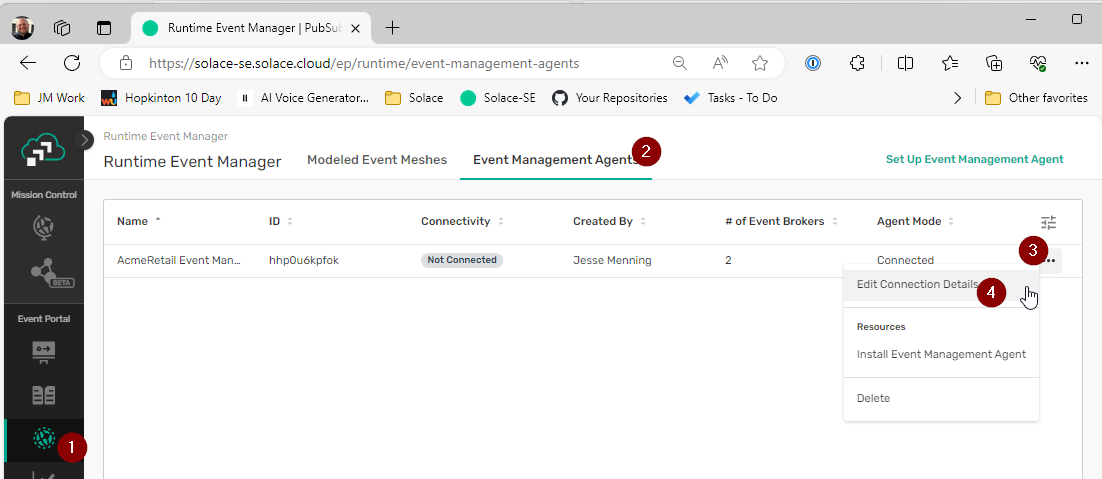This screenshot has width=1102, height=479.
Task: Open the Solace-SE bookmark
Action: [x=498, y=98]
